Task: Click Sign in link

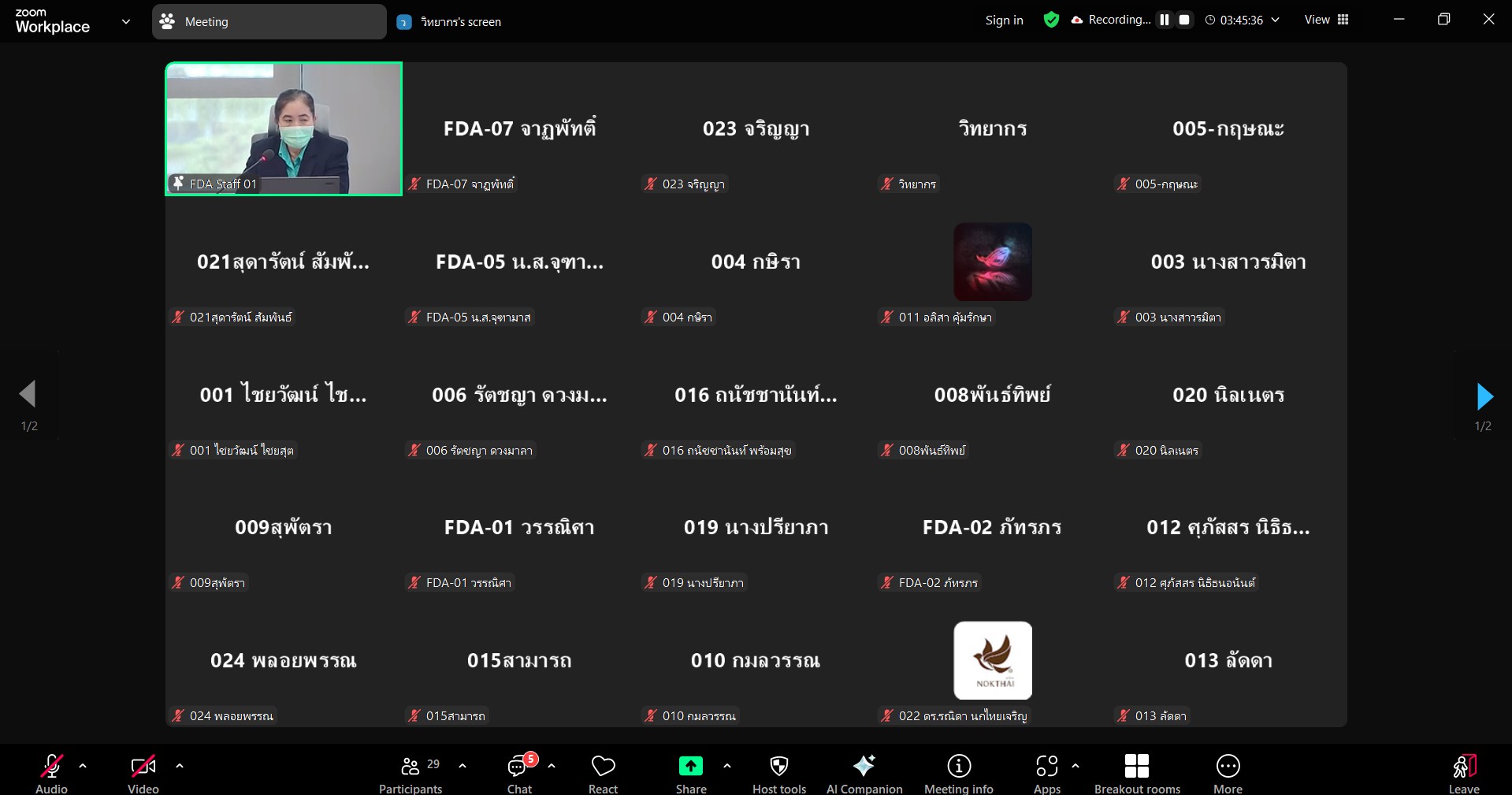Action: (1005, 20)
